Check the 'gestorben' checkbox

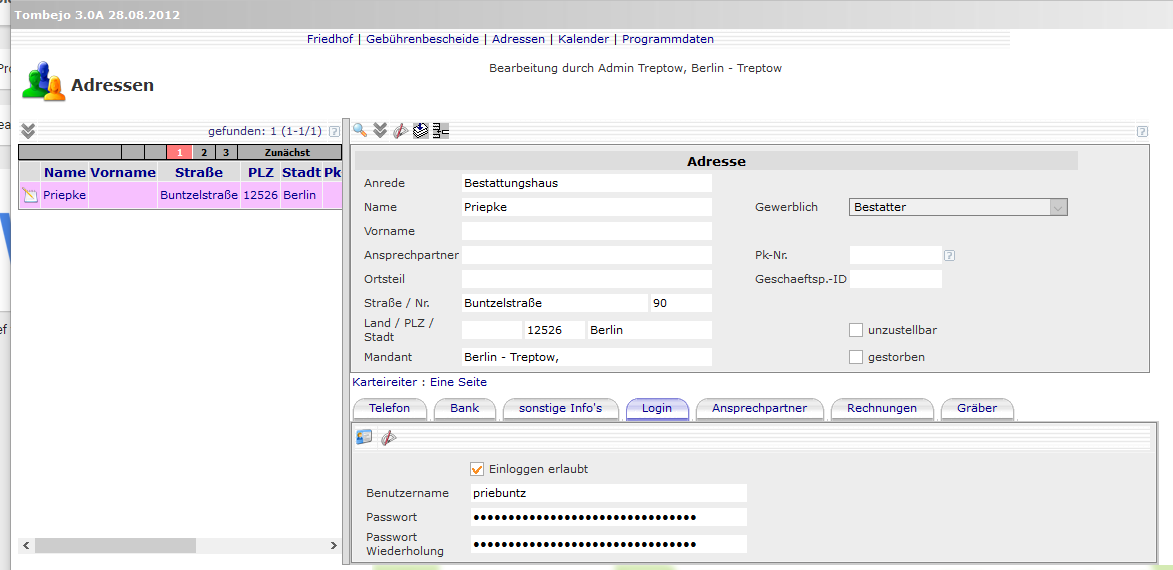[855, 357]
